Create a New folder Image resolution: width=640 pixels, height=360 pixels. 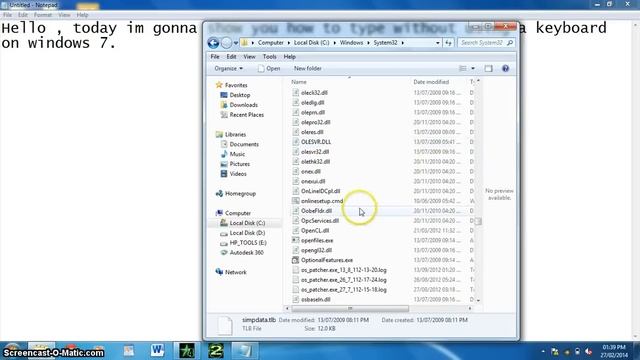pyautogui.click(x=308, y=69)
